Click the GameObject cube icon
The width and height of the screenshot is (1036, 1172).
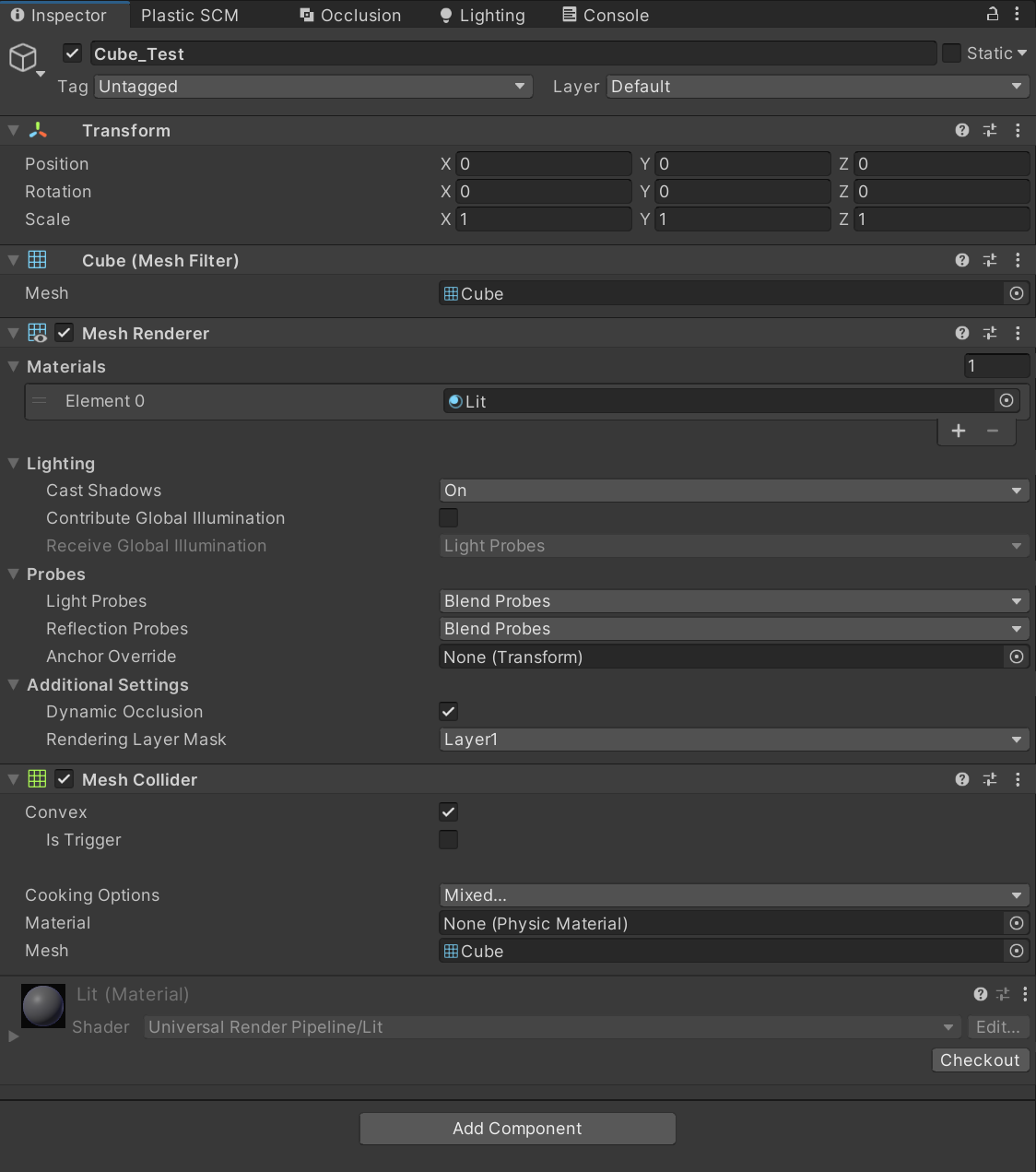coord(23,57)
